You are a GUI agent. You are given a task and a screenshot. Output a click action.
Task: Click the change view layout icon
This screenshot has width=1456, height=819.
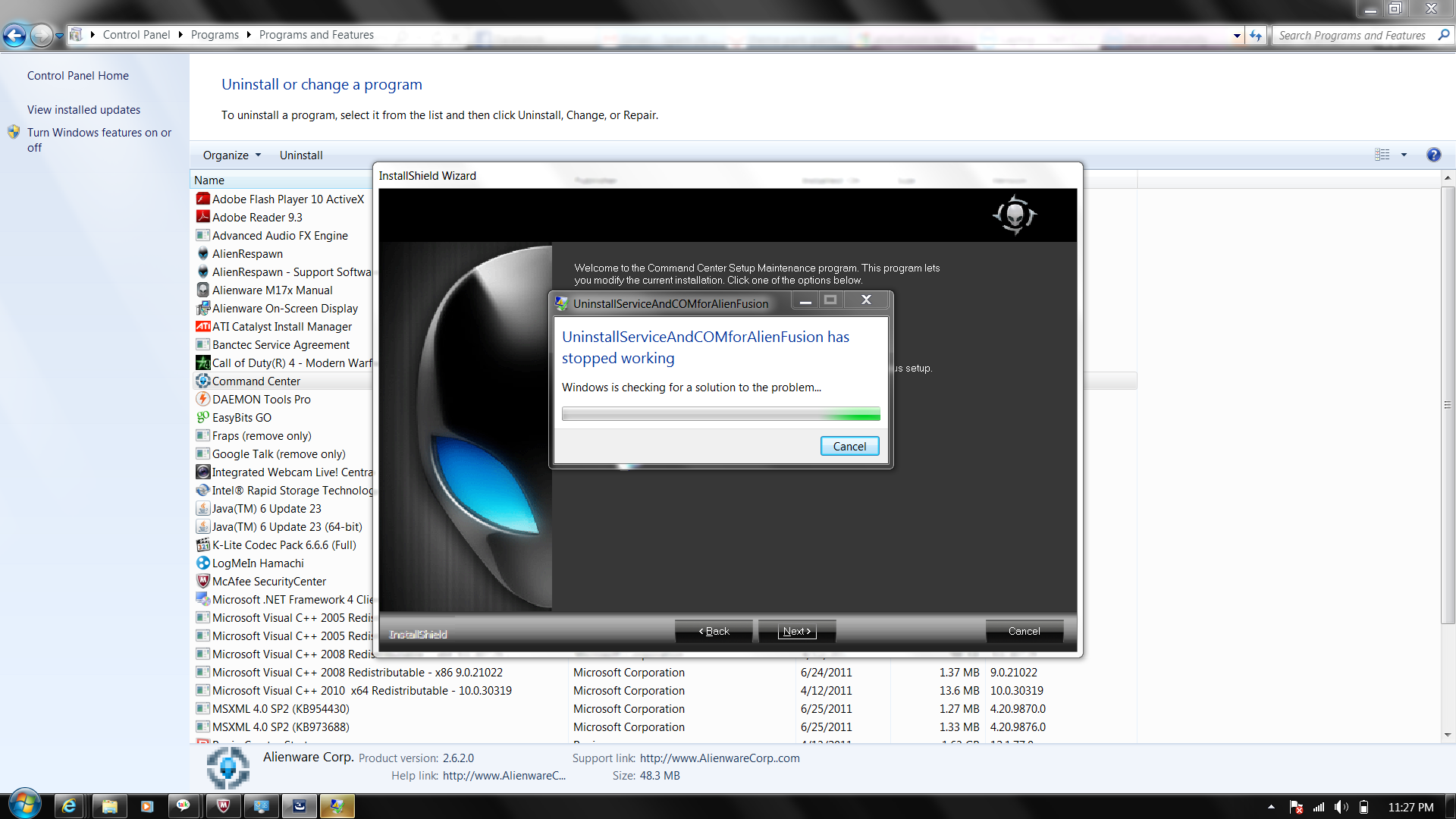1382,155
